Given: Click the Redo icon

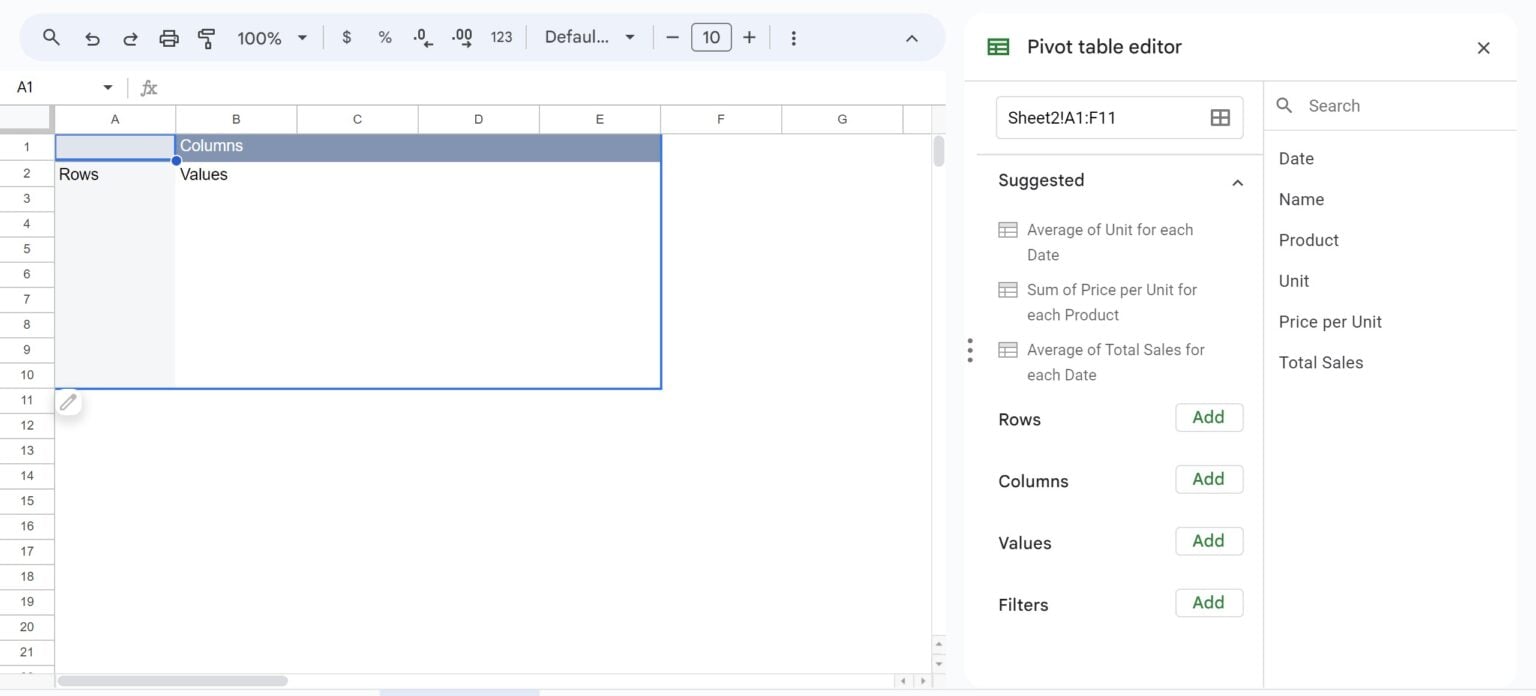Looking at the screenshot, I should (130, 37).
